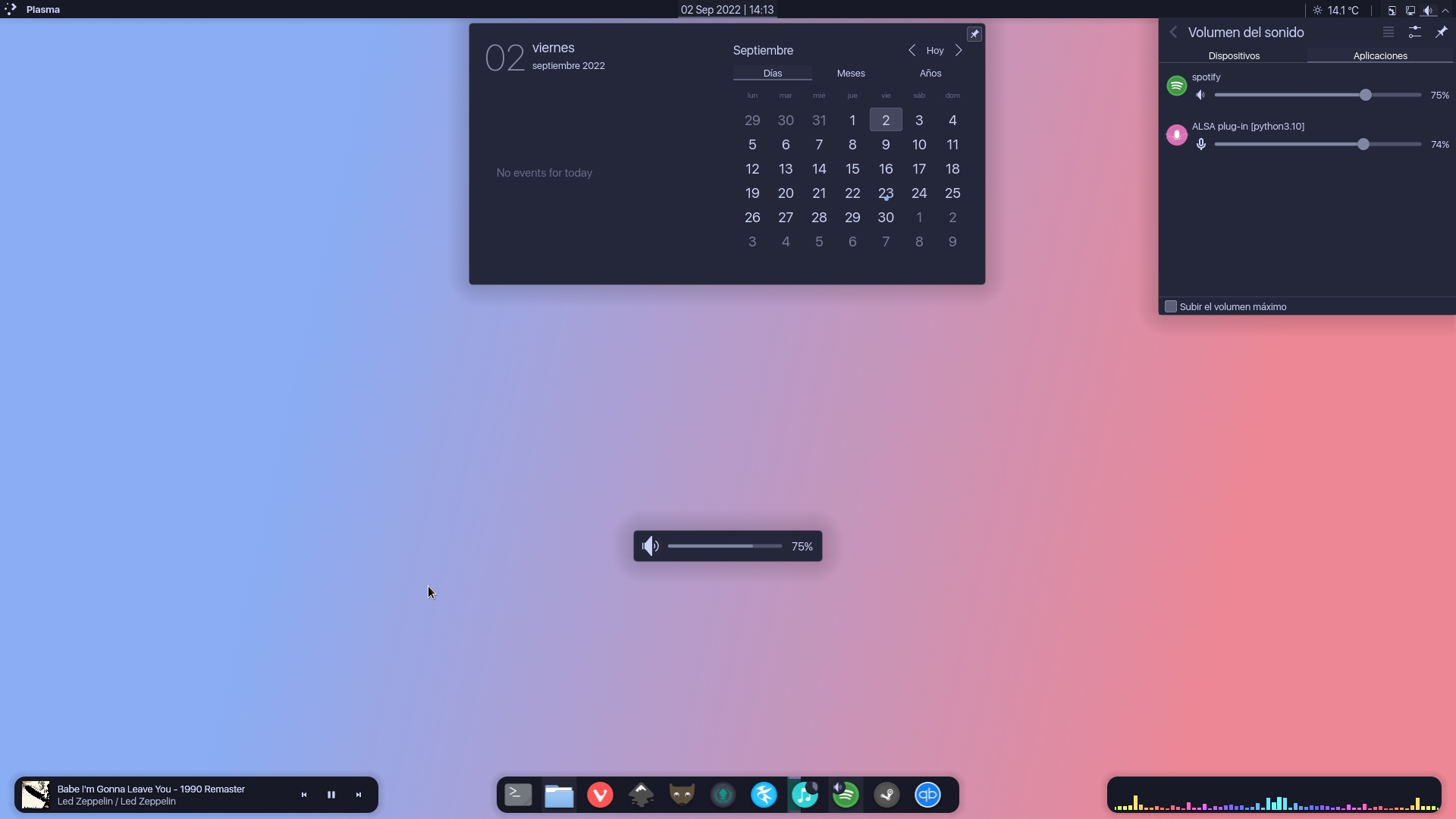Pause the Led Zeppelin track
Image resolution: width=1456 pixels, height=819 pixels.
point(331,794)
